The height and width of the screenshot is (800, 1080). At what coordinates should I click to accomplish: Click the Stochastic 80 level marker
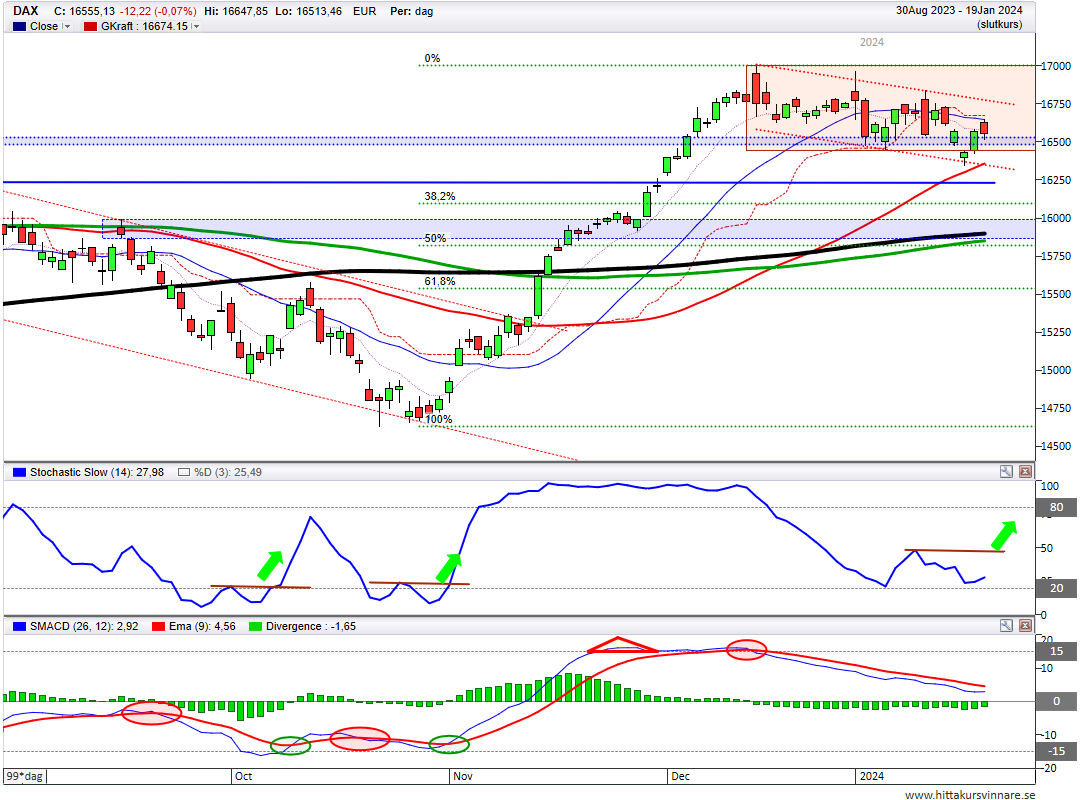[1056, 507]
